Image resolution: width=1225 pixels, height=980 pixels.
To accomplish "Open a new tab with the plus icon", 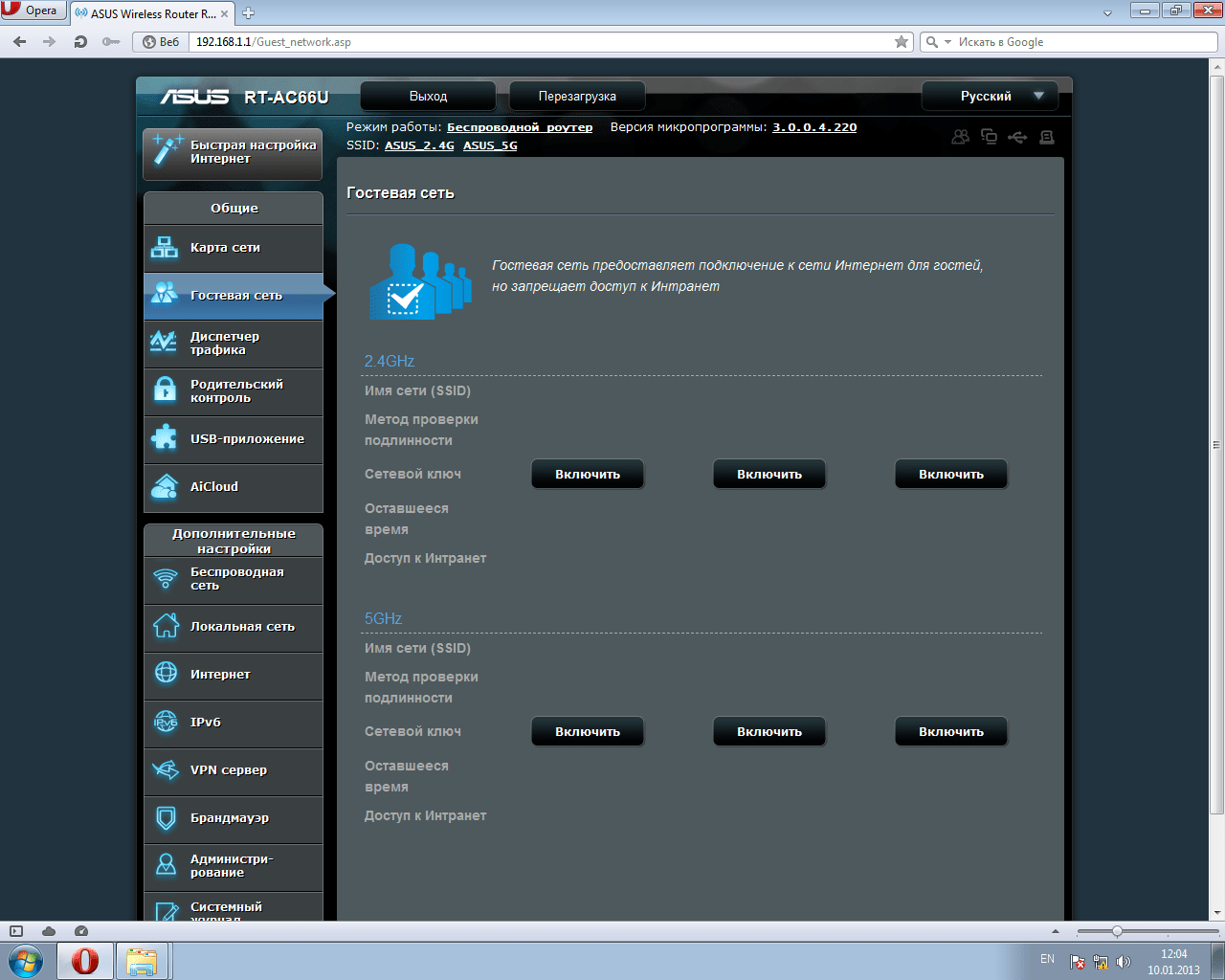I will point(249,13).
